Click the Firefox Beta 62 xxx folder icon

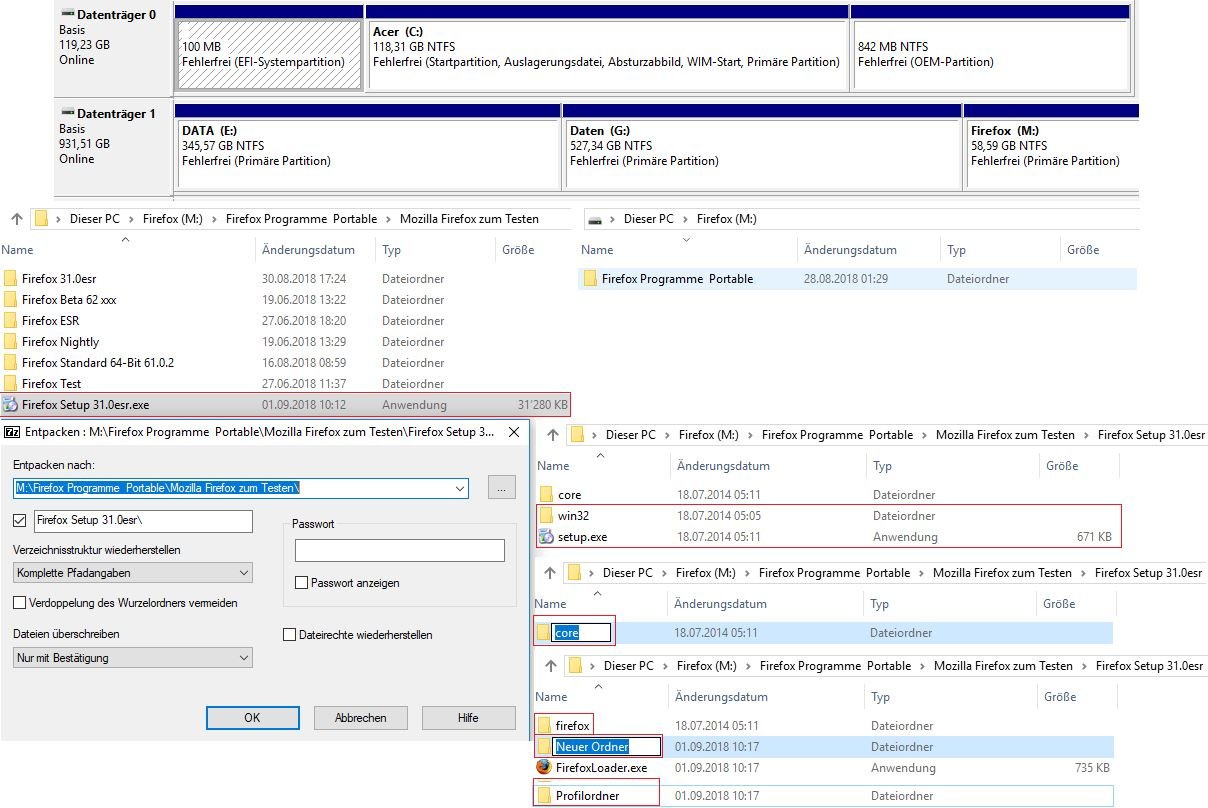[10, 300]
